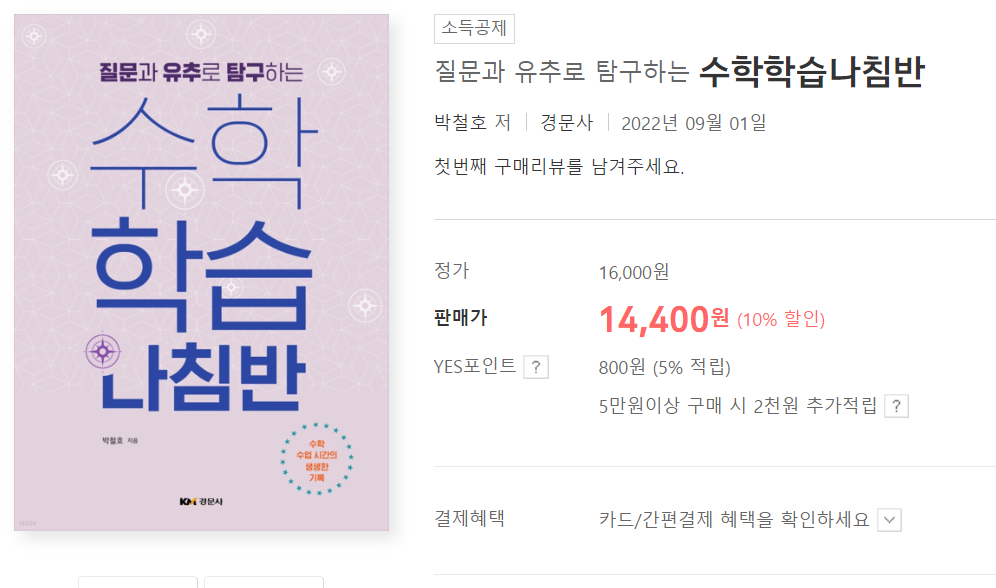Click the sale price 14,400원
Screen dimensions: 996x588
click(664, 319)
